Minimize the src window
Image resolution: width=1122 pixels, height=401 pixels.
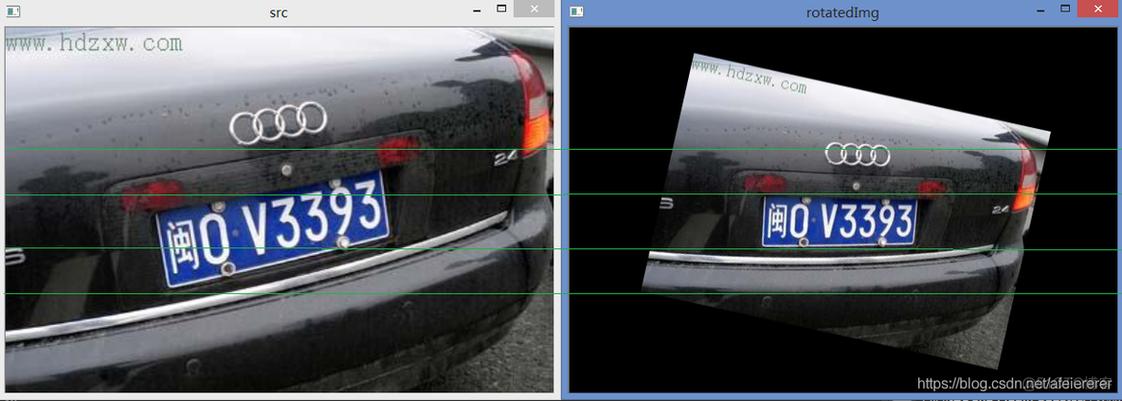pyautogui.click(x=477, y=10)
